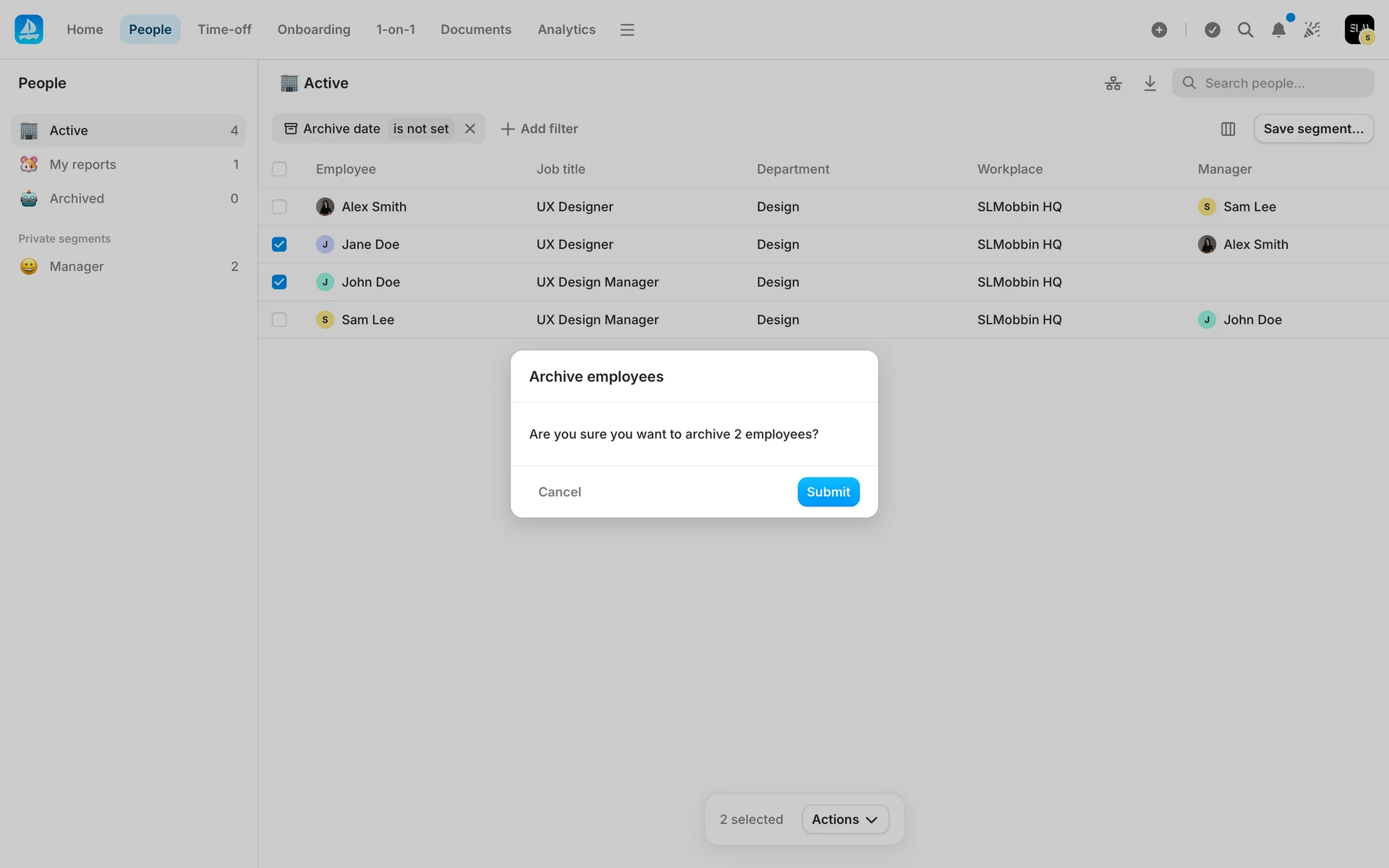This screenshot has width=1389, height=868.
Task: Open the Analytics tab
Action: (566, 30)
